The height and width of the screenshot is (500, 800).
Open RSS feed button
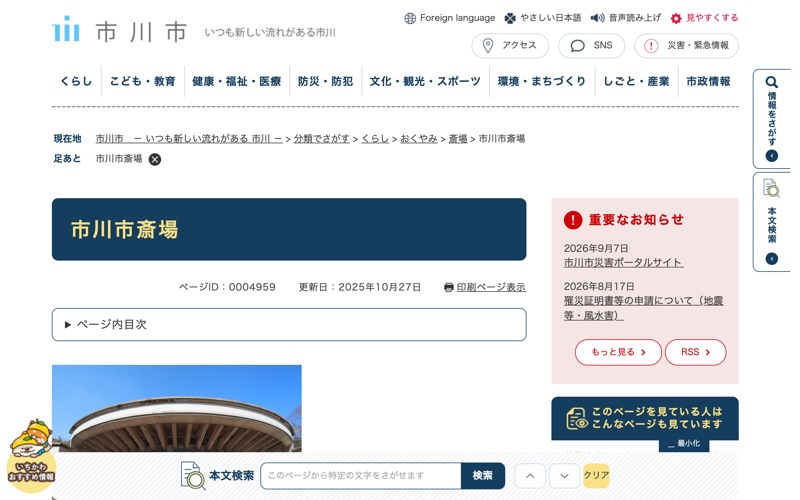point(695,352)
